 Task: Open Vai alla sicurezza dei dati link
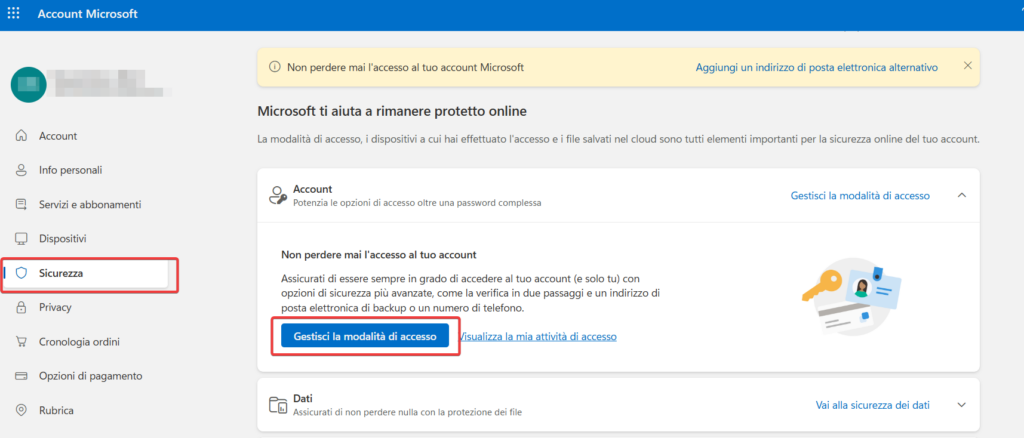872,405
